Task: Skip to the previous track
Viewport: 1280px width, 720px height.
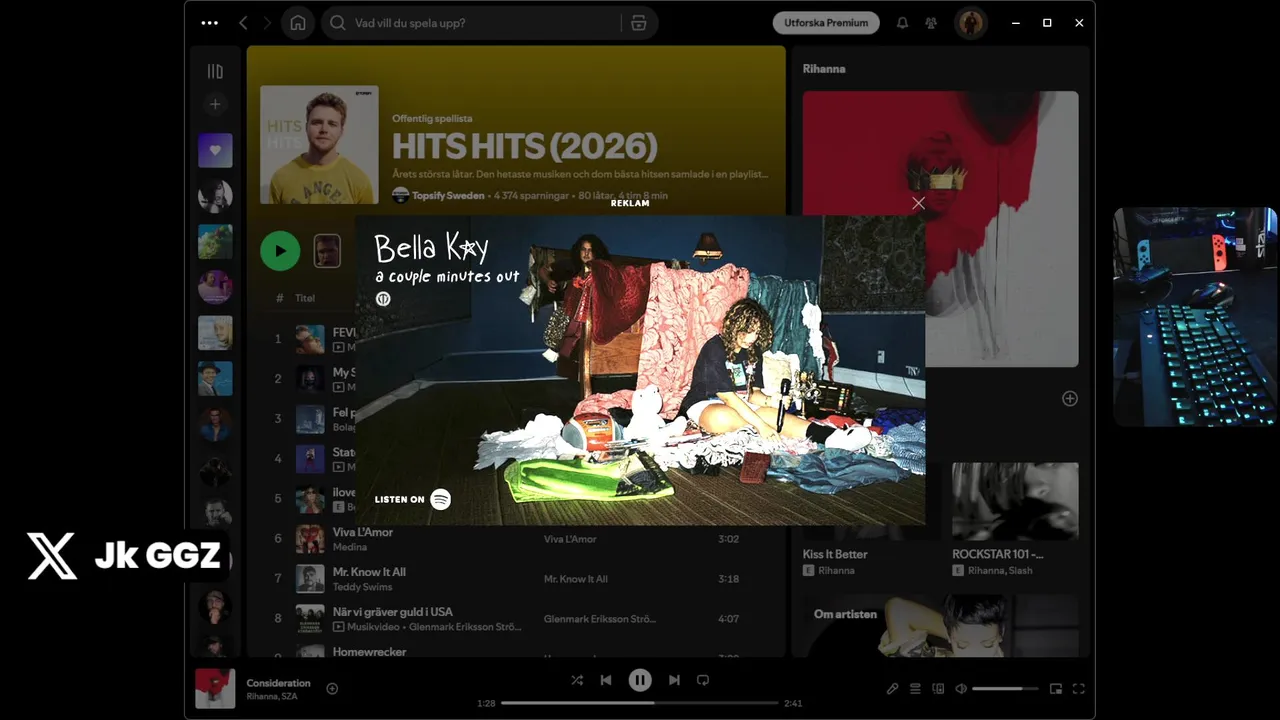Action: pos(606,680)
